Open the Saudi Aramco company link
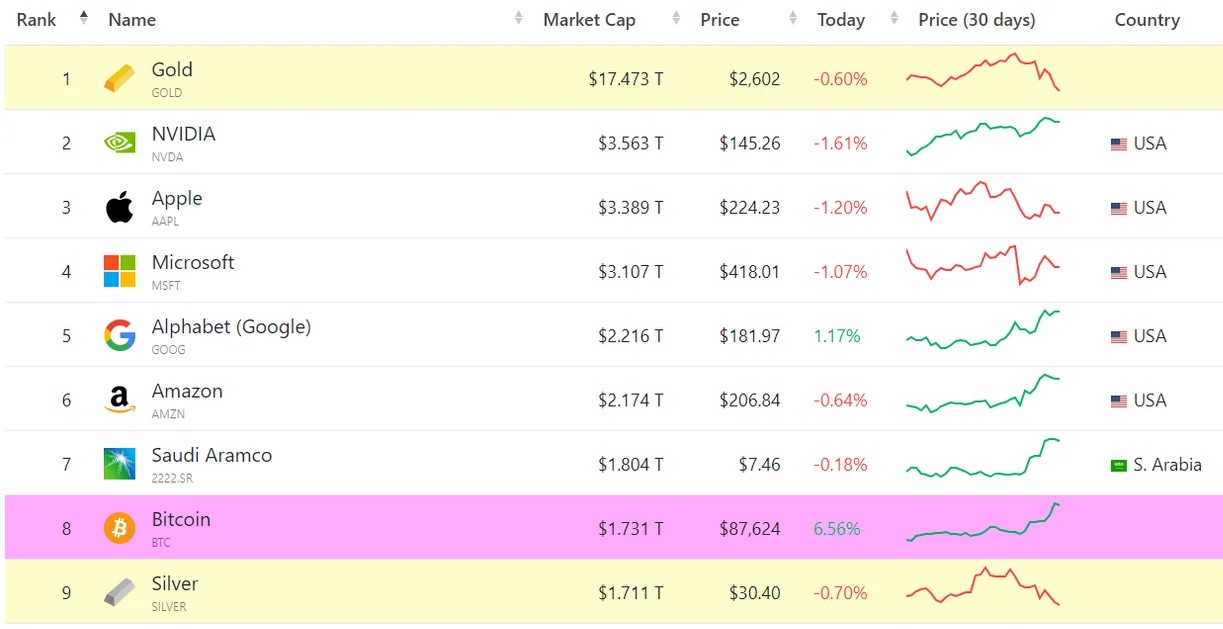The width and height of the screenshot is (1223, 629). [212, 455]
